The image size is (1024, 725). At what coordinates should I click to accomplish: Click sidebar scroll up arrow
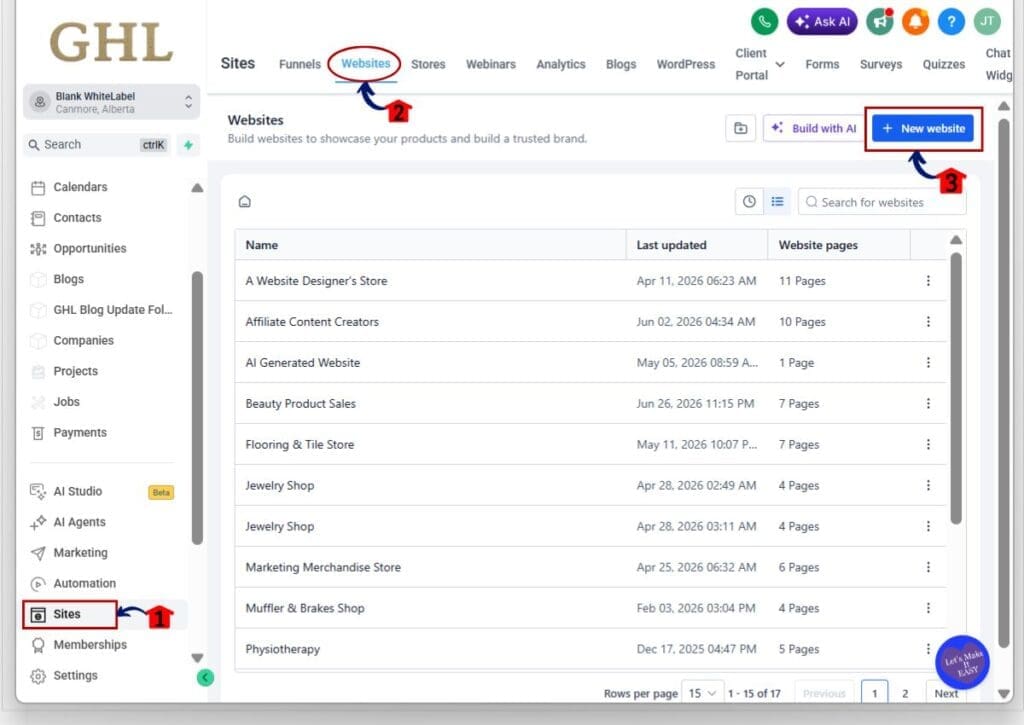197,188
